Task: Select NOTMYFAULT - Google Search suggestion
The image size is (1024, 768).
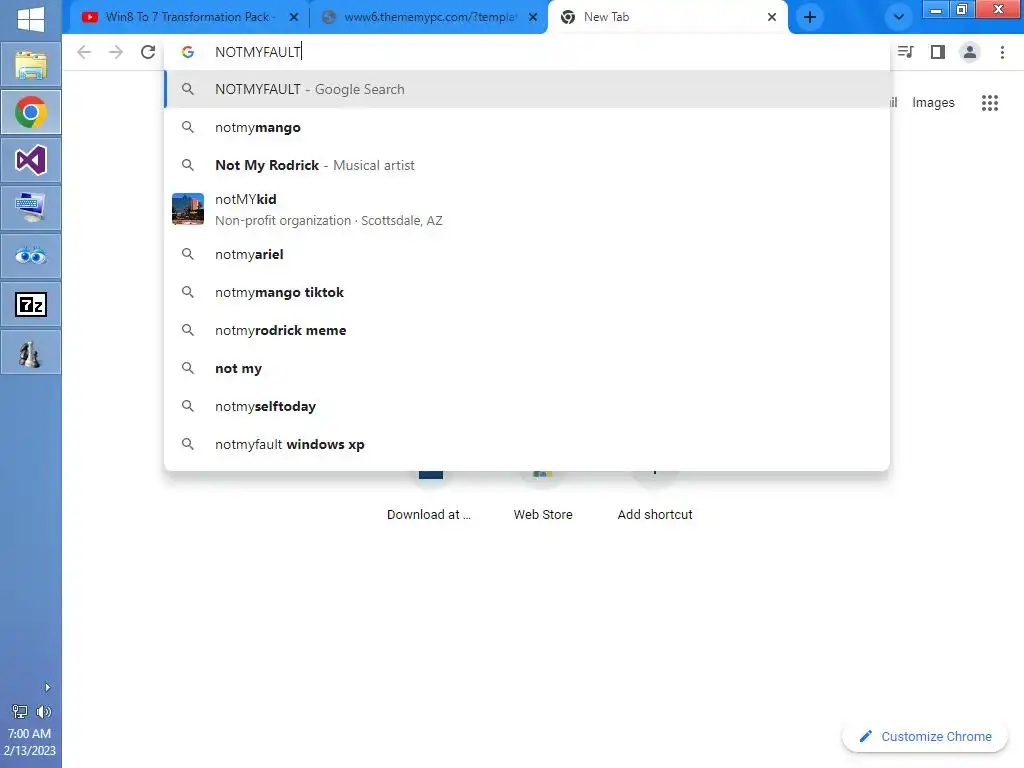Action: pyautogui.click(x=526, y=89)
